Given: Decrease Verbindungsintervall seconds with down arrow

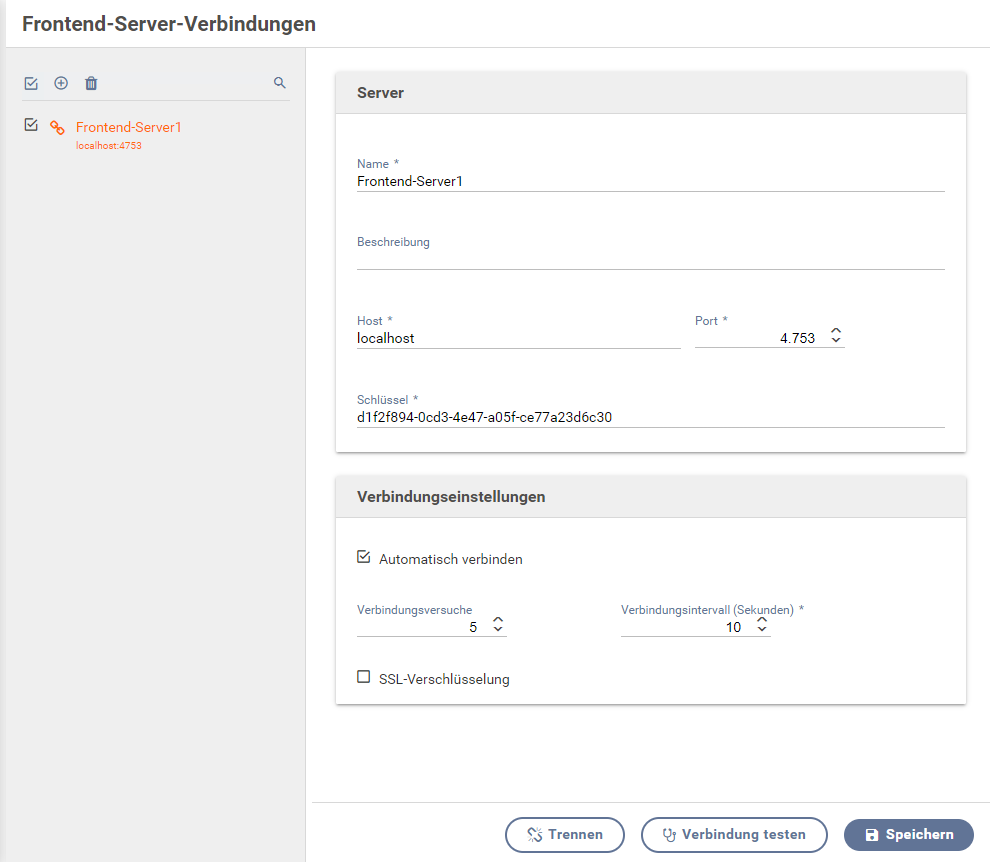Looking at the screenshot, I should pos(762,629).
